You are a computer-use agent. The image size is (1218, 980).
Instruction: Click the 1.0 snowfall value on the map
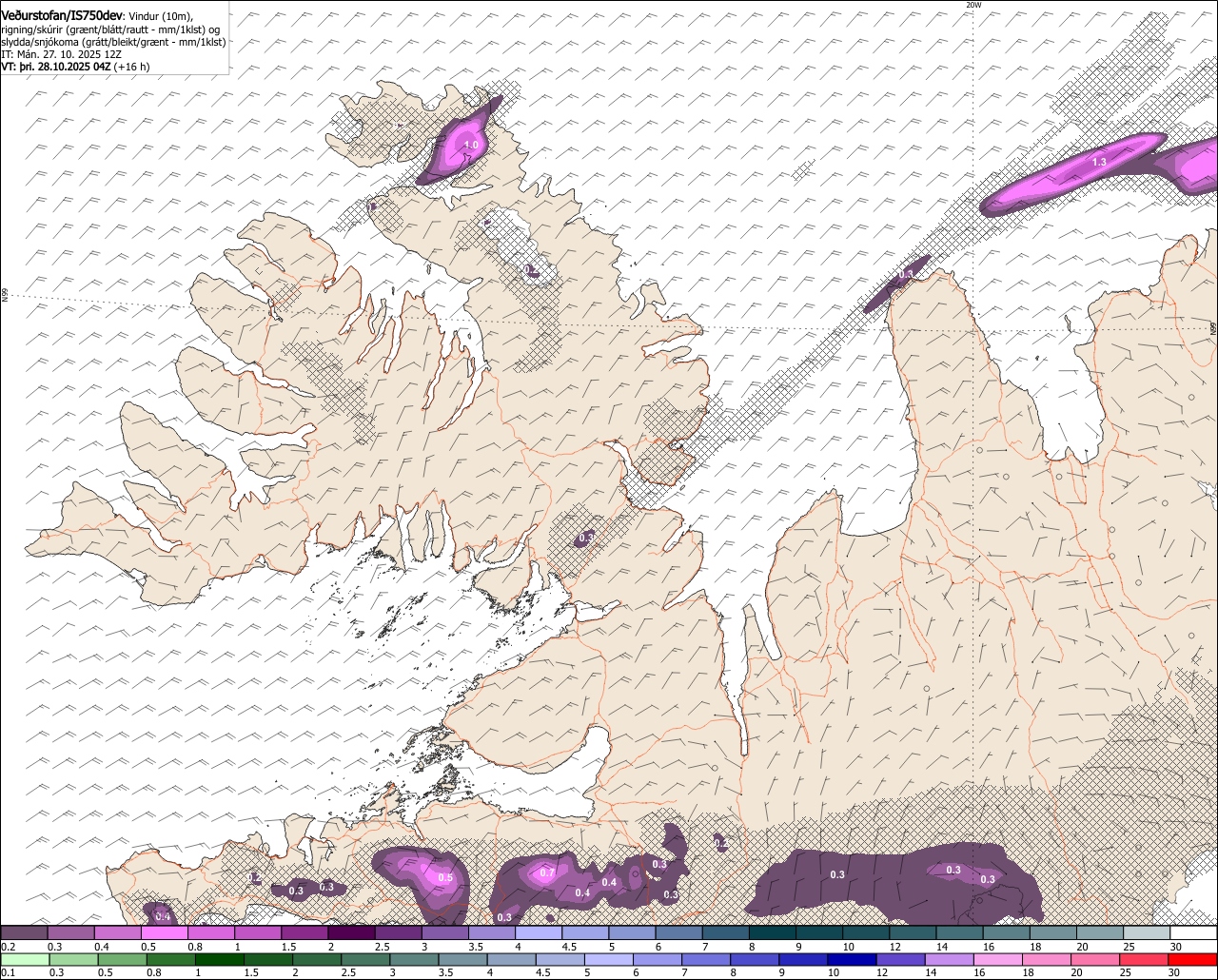click(x=470, y=146)
